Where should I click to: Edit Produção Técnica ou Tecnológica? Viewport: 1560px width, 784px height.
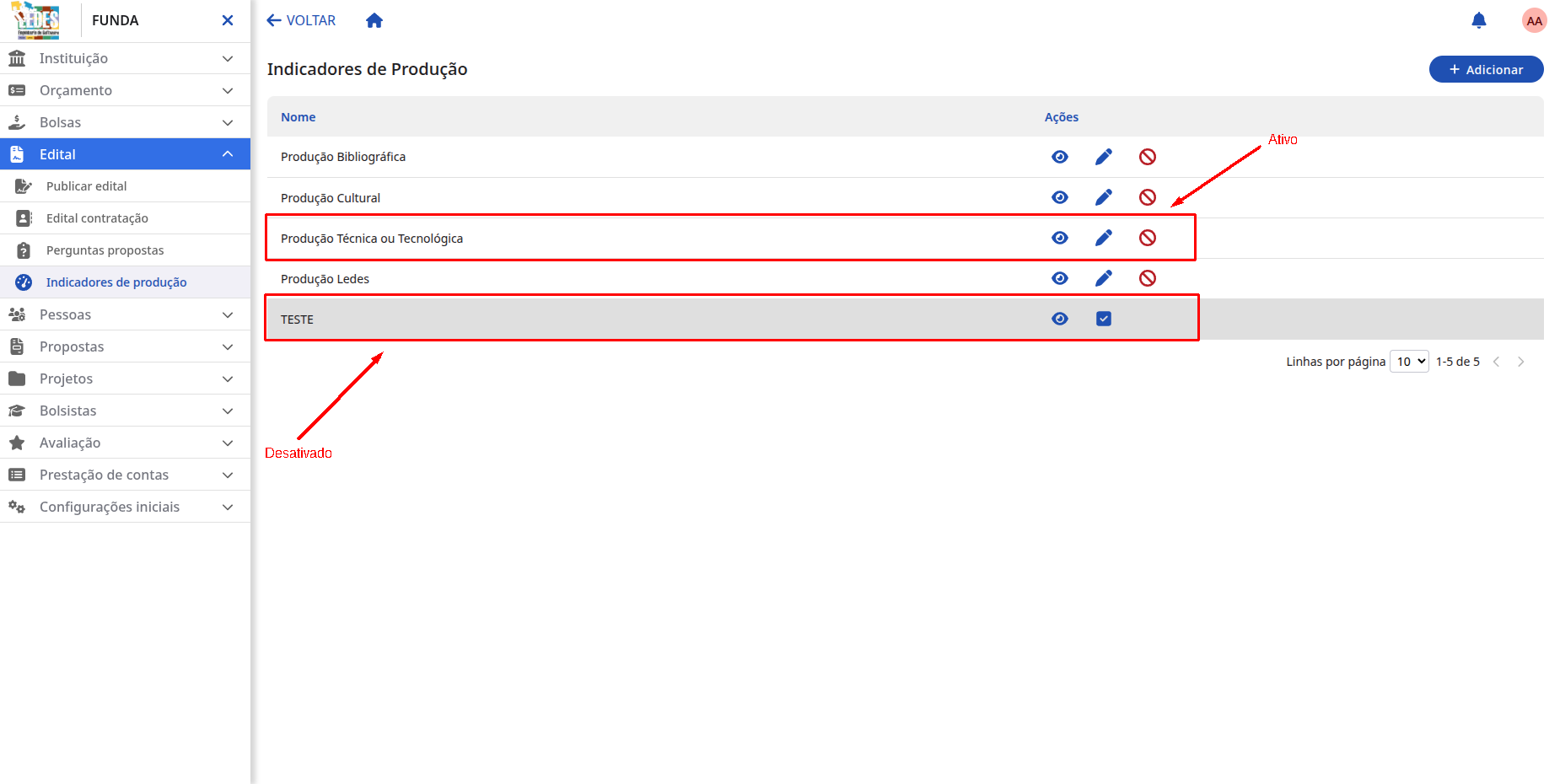pyautogui.click(x=1104, y=238)
